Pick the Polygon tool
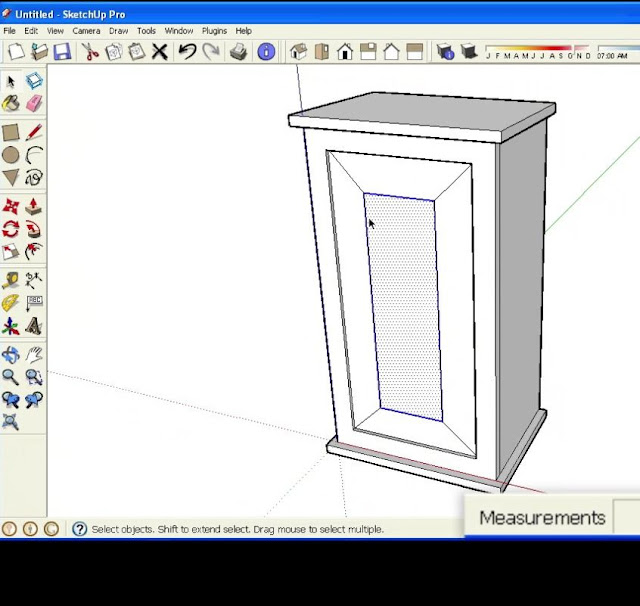640x606 pixels. coord(11,178)
